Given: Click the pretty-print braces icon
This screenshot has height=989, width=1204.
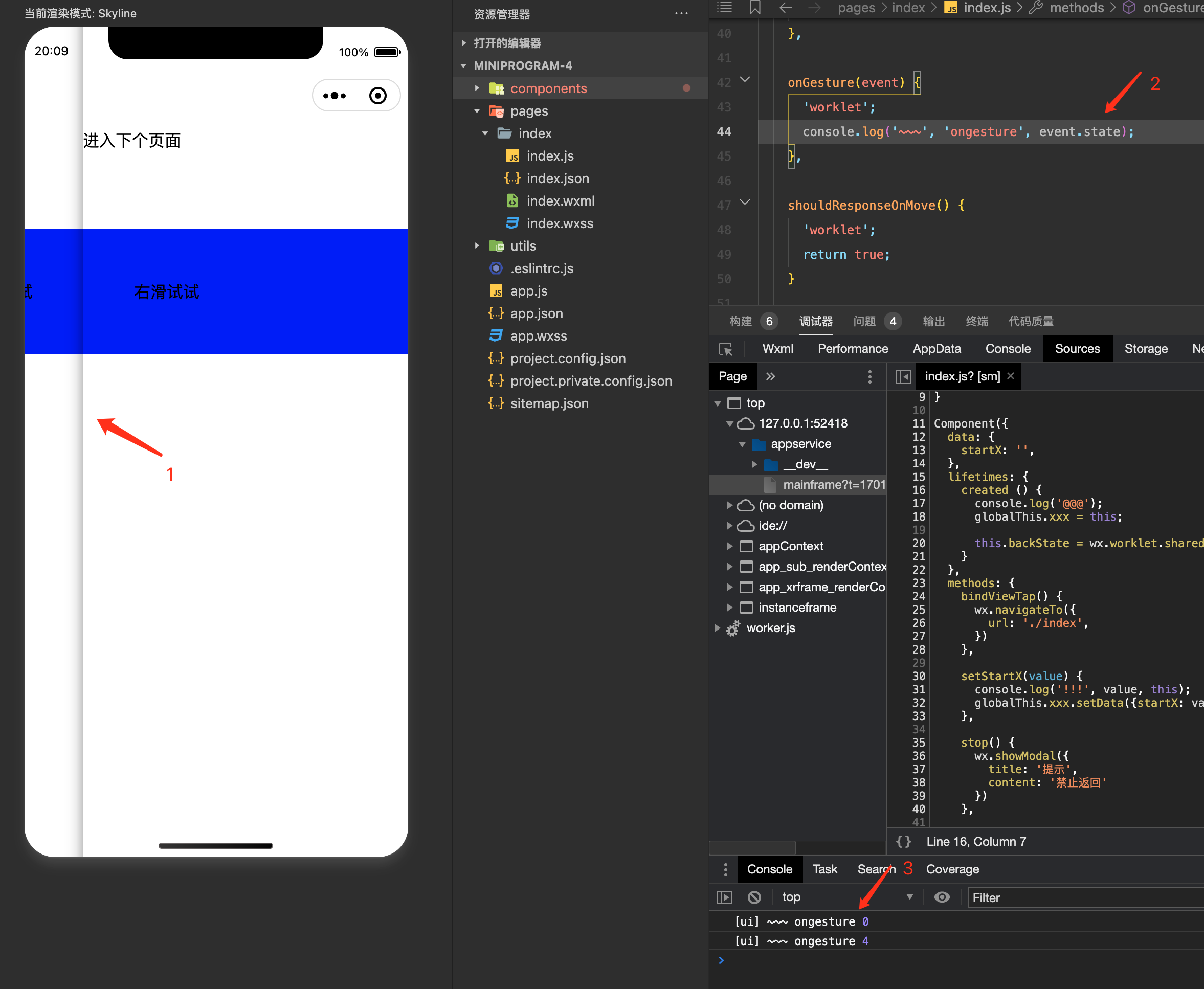Looking at the screenshot, I should click(x=903, y=841).
